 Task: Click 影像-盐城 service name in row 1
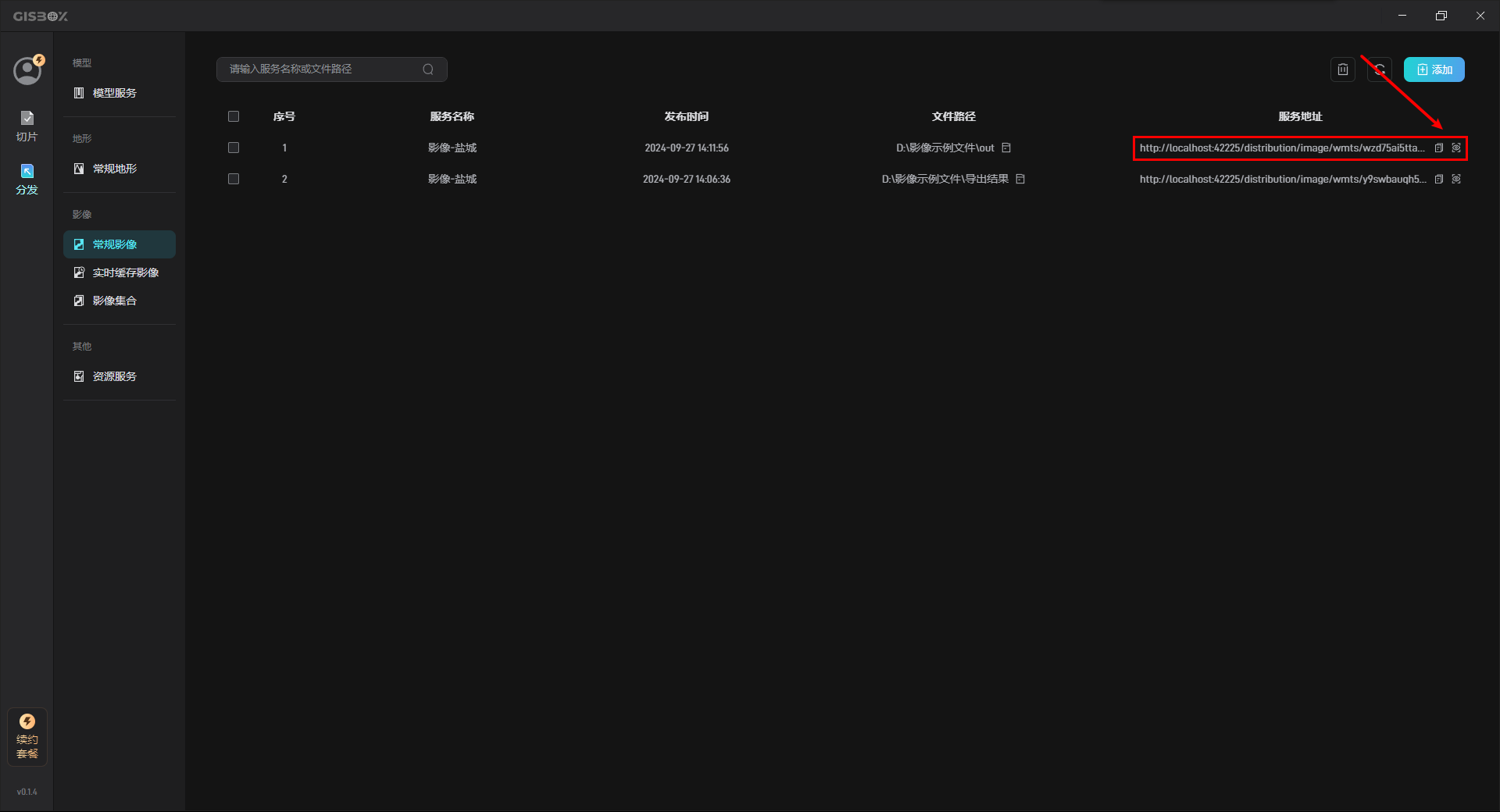tap(452, 148)
